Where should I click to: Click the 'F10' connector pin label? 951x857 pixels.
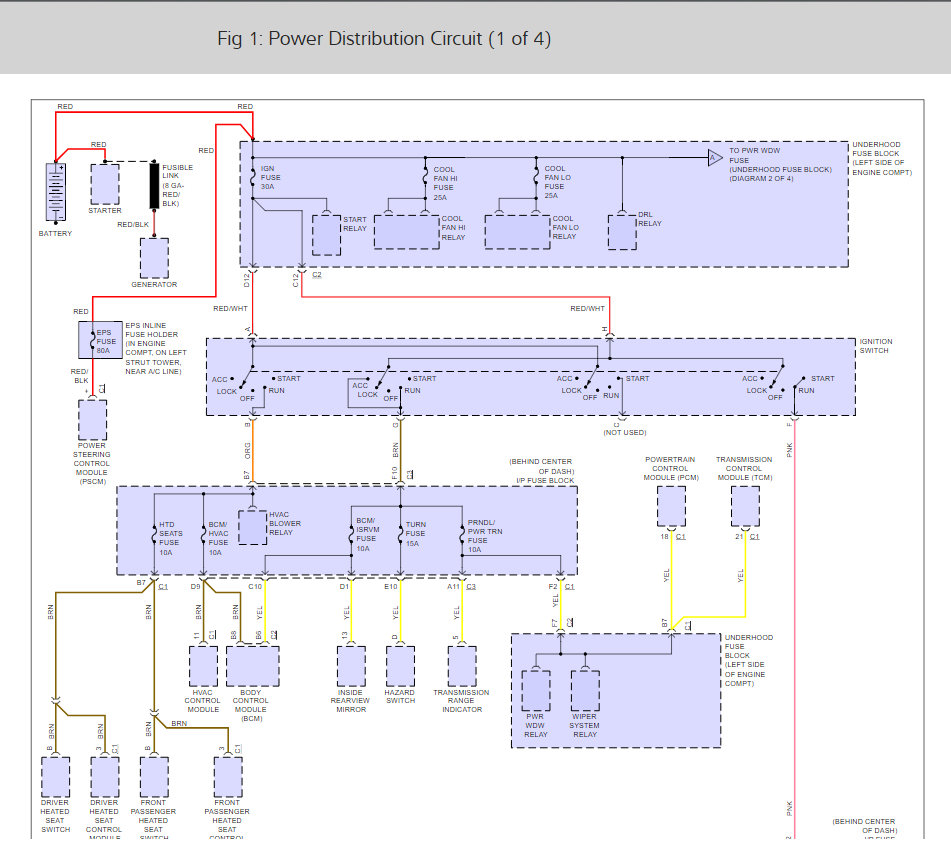[x=394, y=472]
